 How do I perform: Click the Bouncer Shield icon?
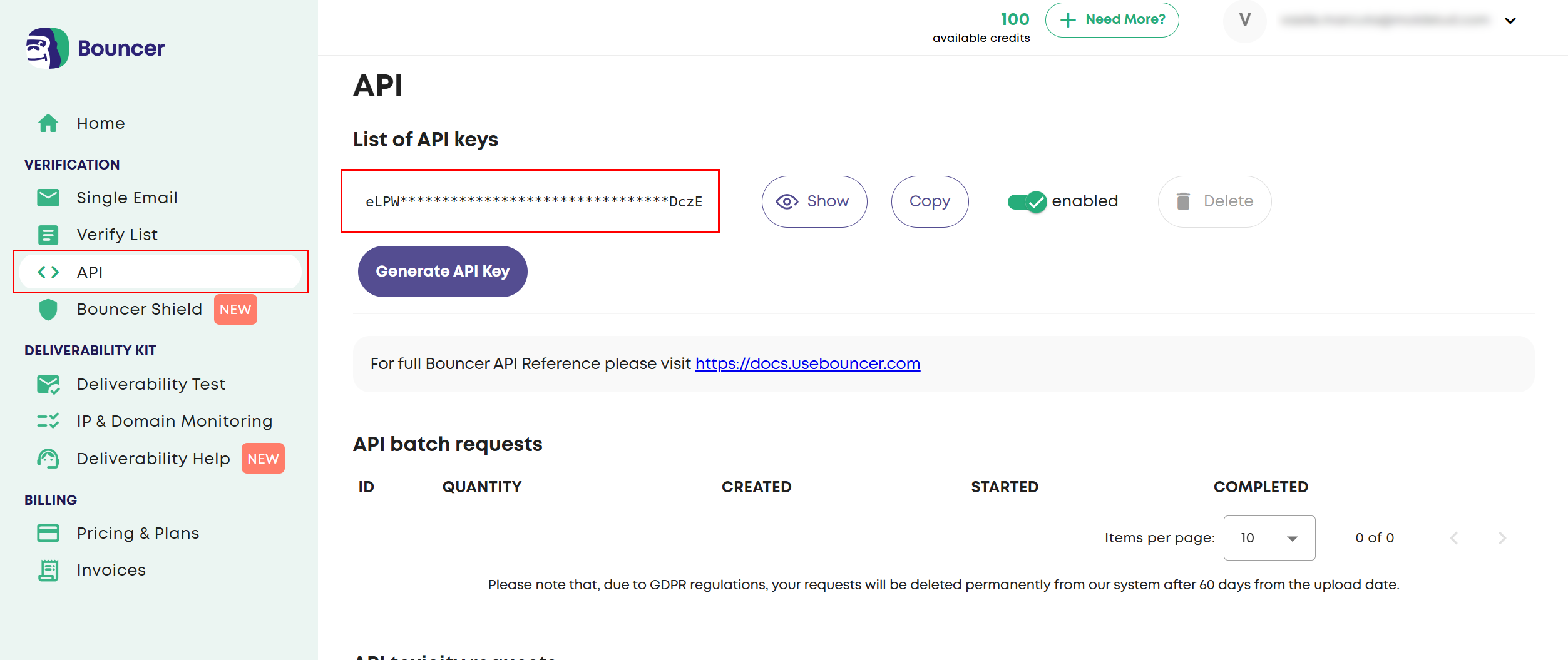pyautogui.click(x=48, y=309)
